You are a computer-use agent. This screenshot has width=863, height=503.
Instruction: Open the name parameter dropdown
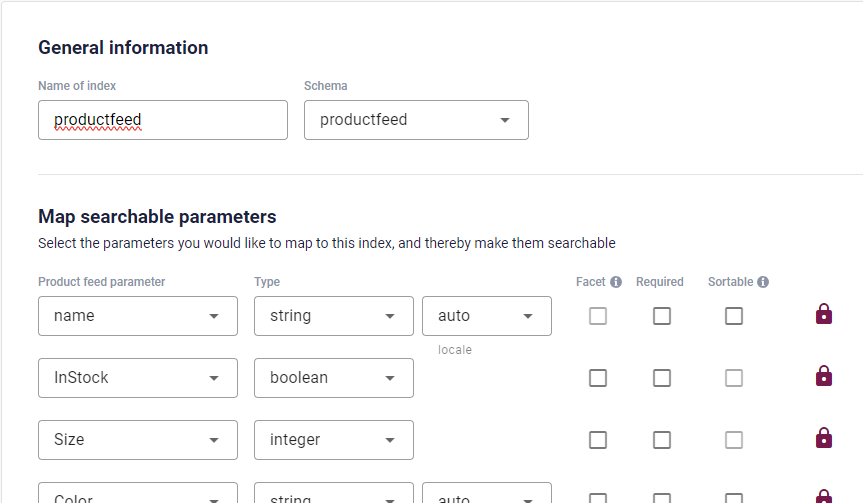point(138,316)
